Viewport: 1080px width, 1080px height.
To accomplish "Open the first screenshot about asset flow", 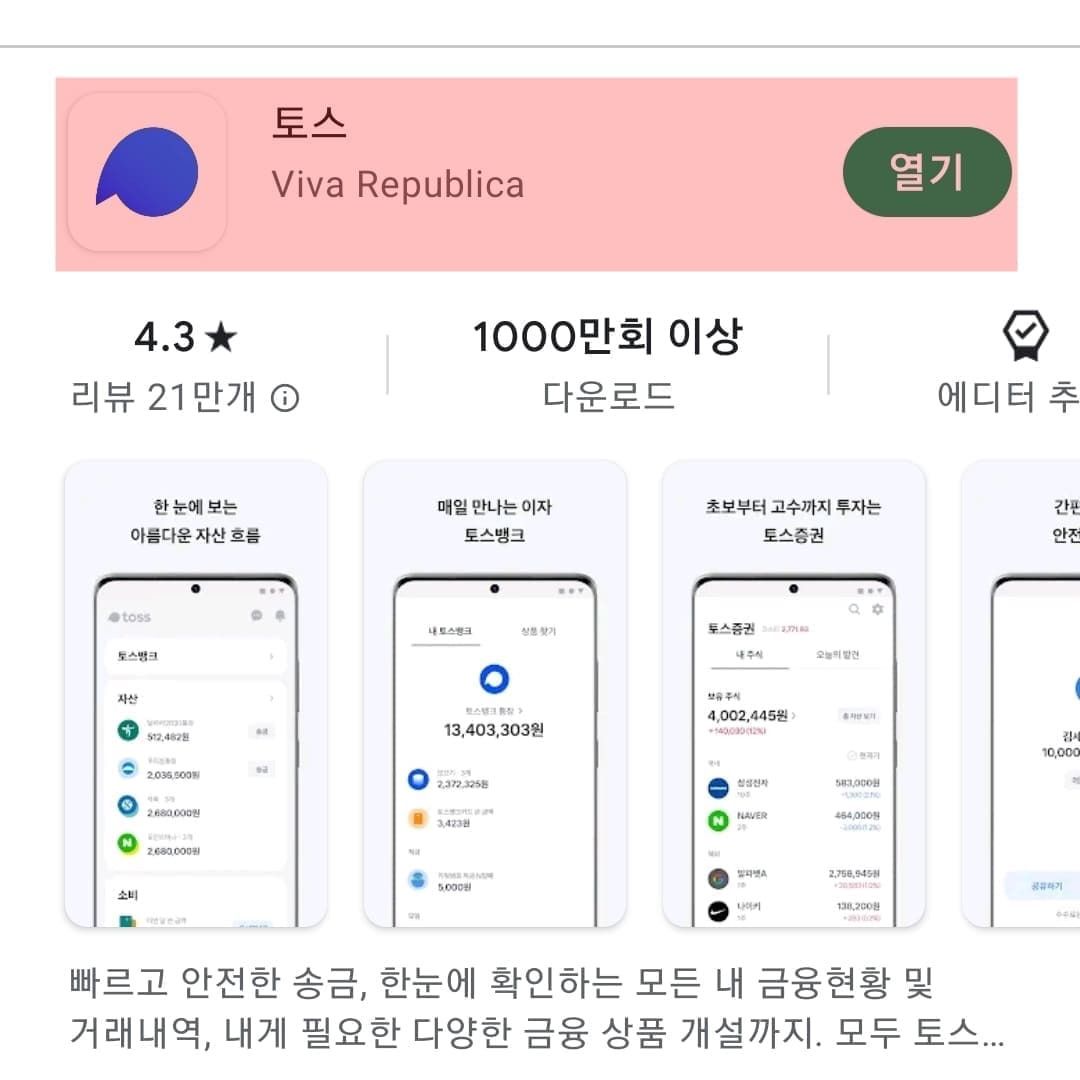I will click(196, 694).
